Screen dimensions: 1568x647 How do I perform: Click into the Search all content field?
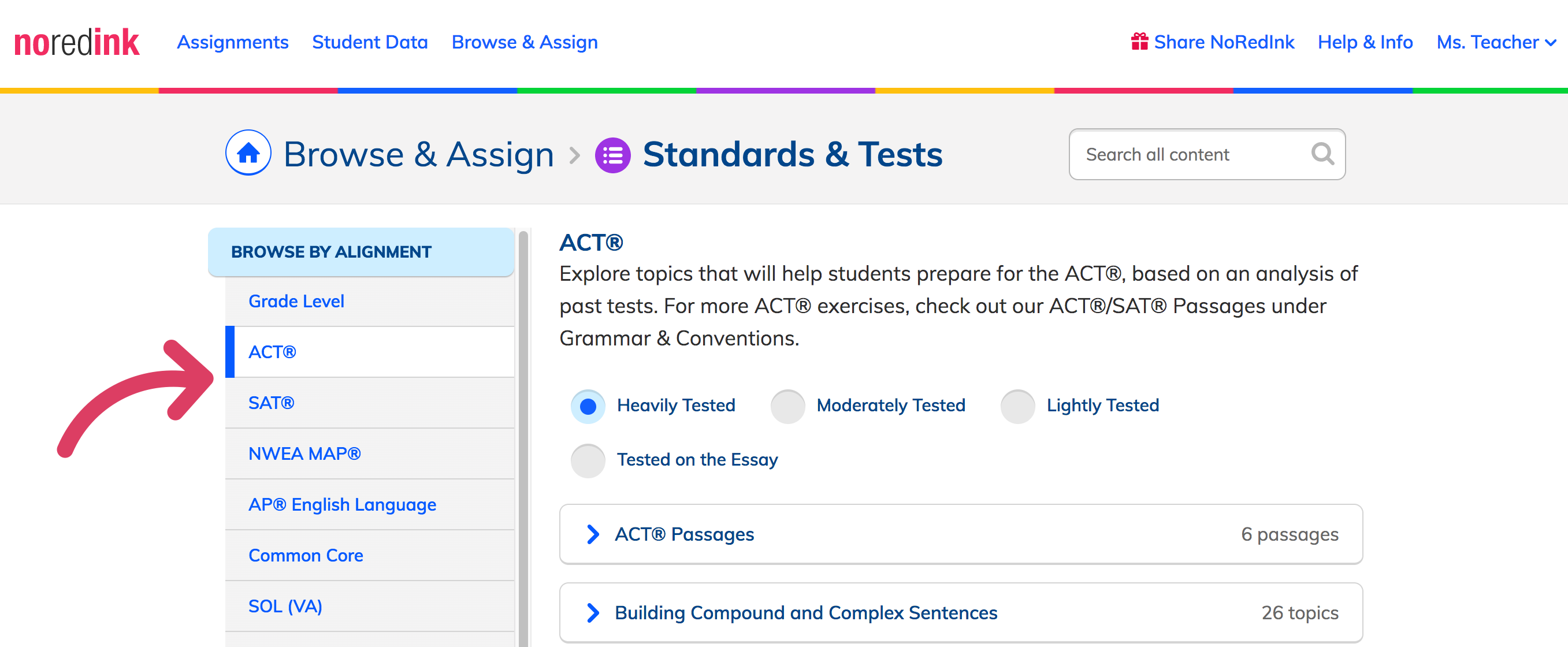coord(1206,154)
